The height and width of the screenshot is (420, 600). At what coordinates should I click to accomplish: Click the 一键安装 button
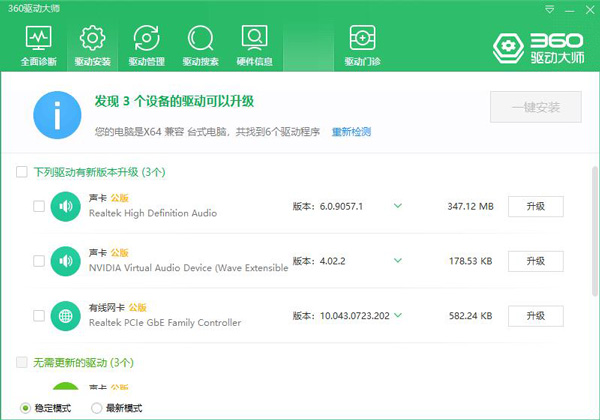536,107
